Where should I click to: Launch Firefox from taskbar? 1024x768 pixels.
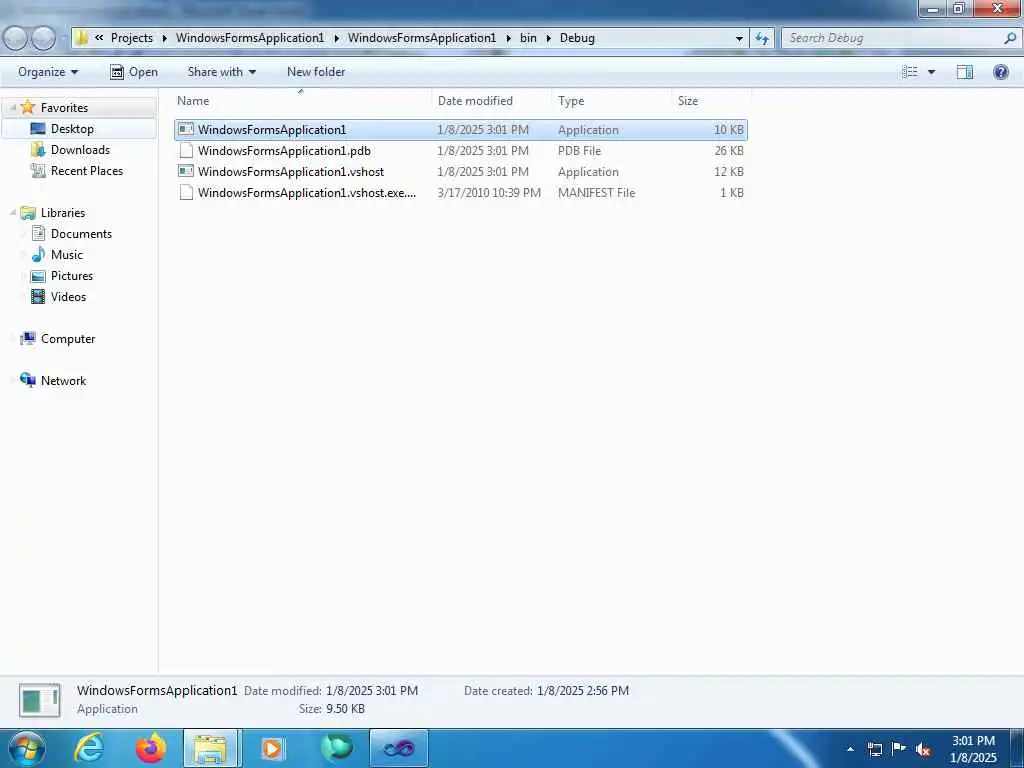tap(151, 748)
